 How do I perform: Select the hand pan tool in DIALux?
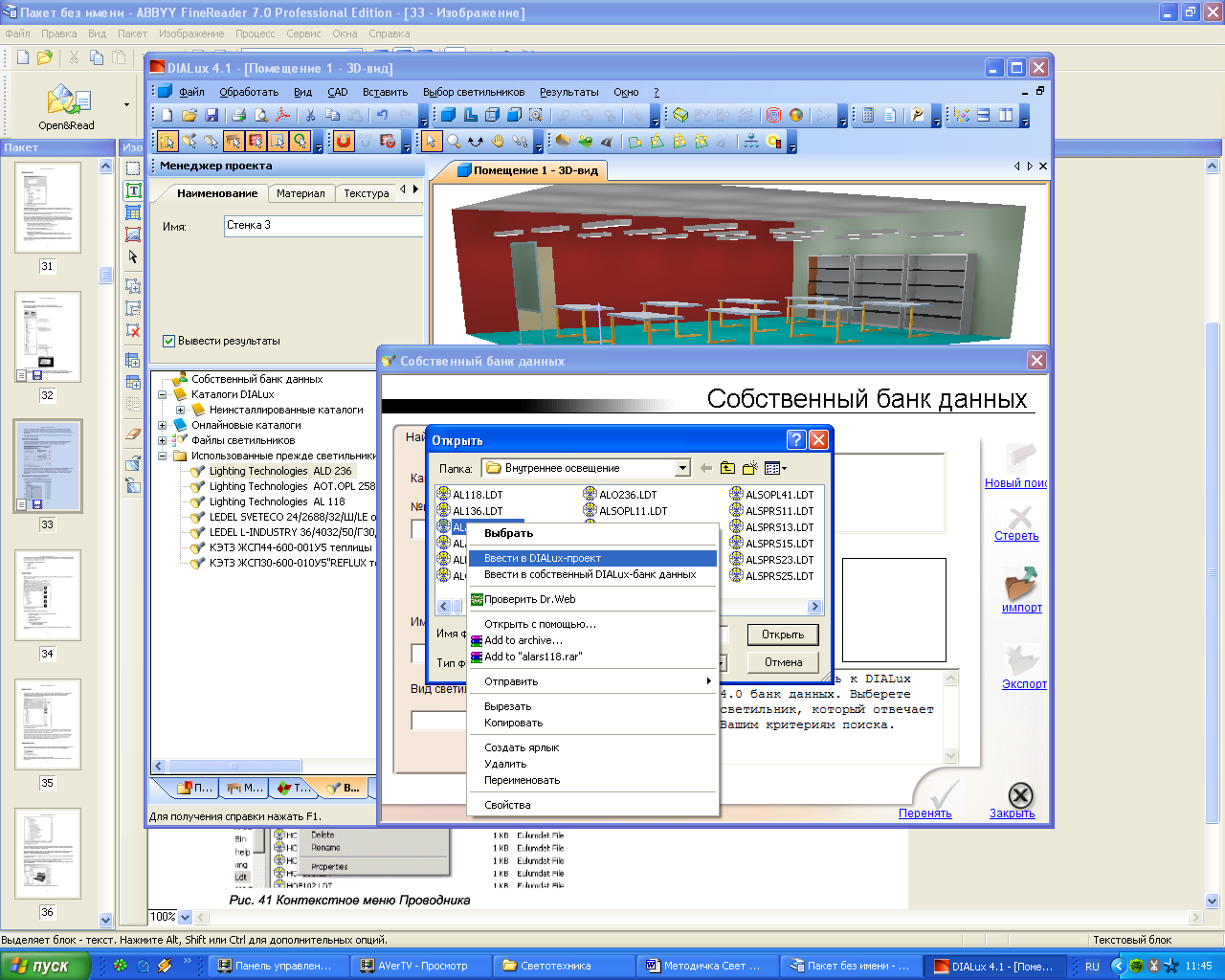point(498,142)
